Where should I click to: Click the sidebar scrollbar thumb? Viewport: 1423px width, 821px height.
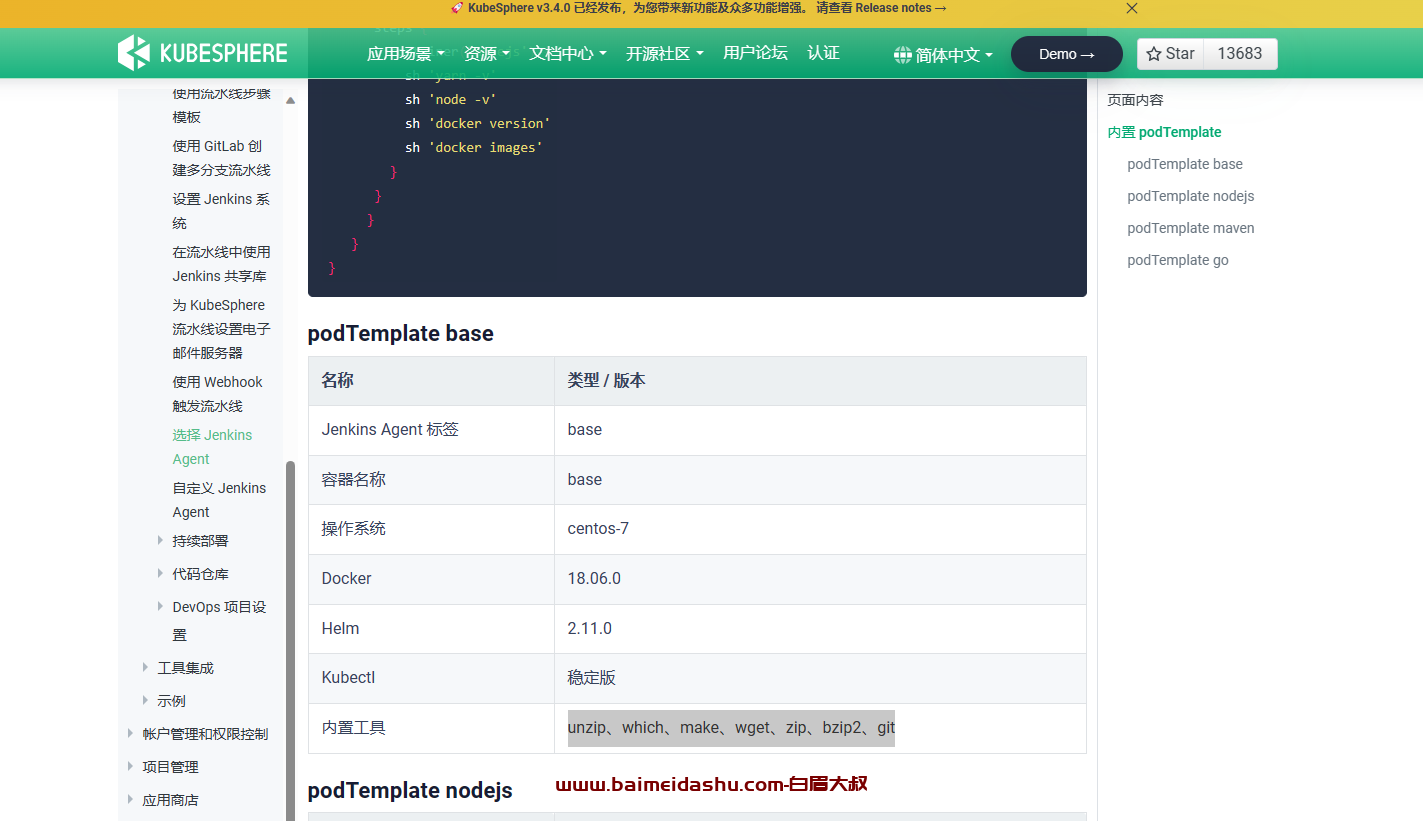[x=290, y=640]
